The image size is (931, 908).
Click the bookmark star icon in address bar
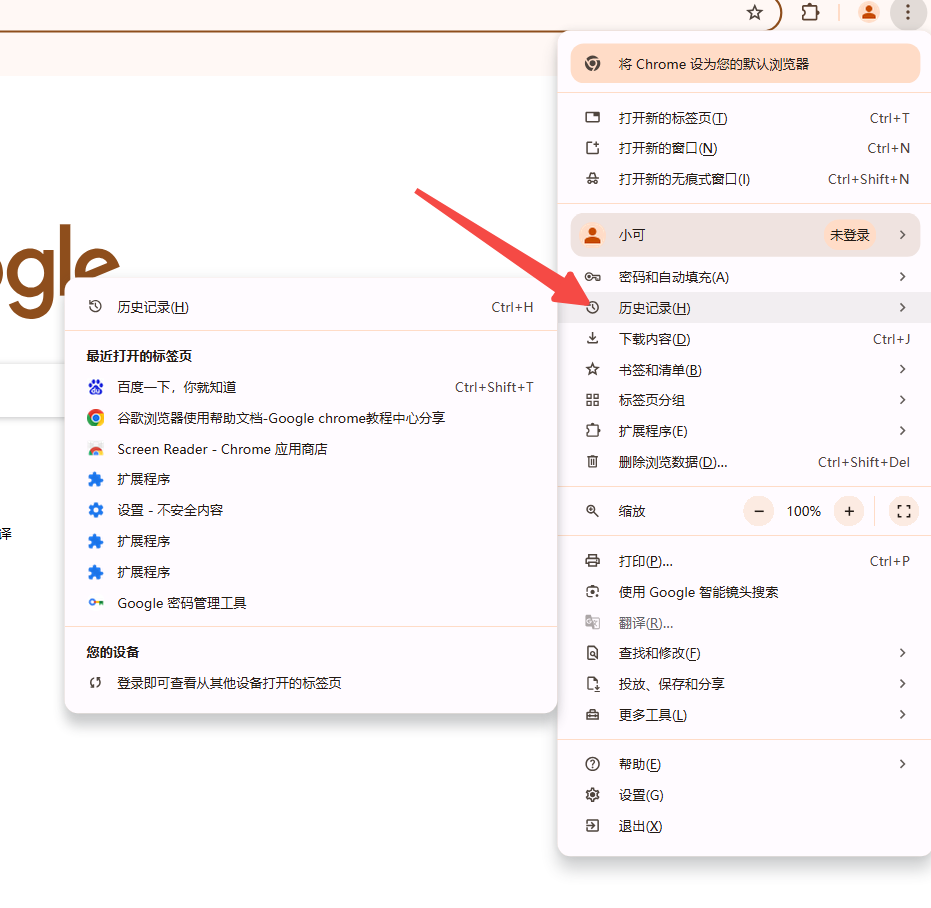pyautogui.click(x=754, y=12)
